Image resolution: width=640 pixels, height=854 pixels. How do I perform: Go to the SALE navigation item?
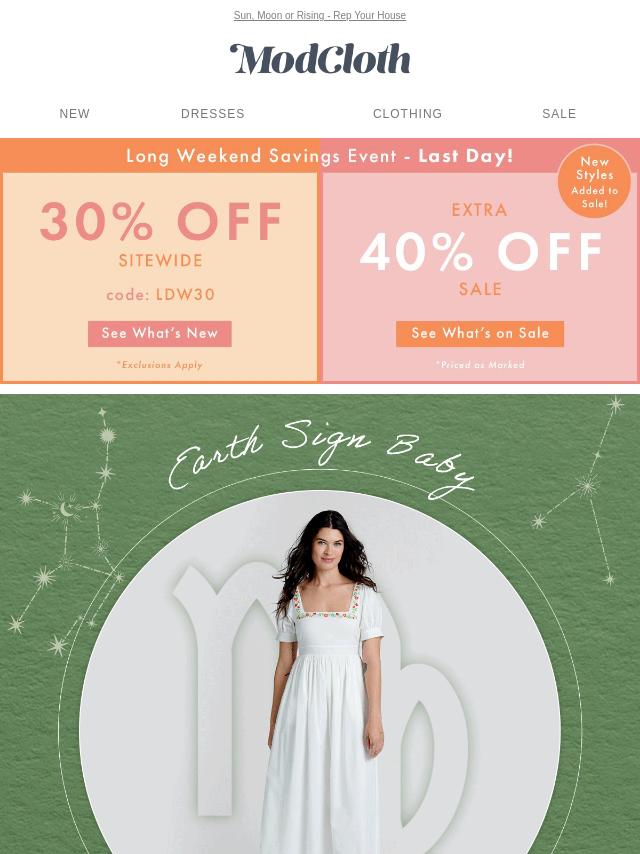[559, 113]
